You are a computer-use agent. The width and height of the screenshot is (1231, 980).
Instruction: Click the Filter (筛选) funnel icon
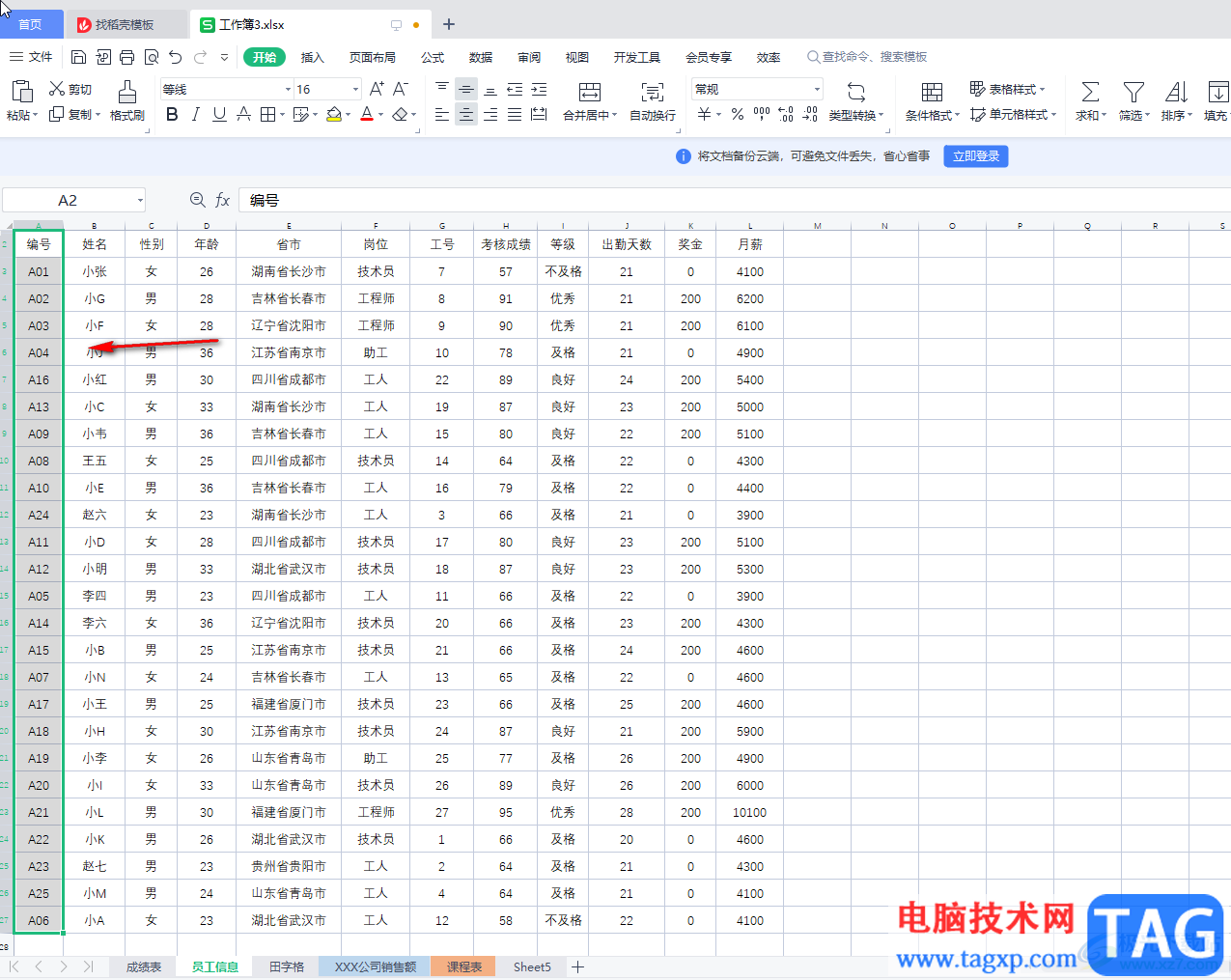1133,92
